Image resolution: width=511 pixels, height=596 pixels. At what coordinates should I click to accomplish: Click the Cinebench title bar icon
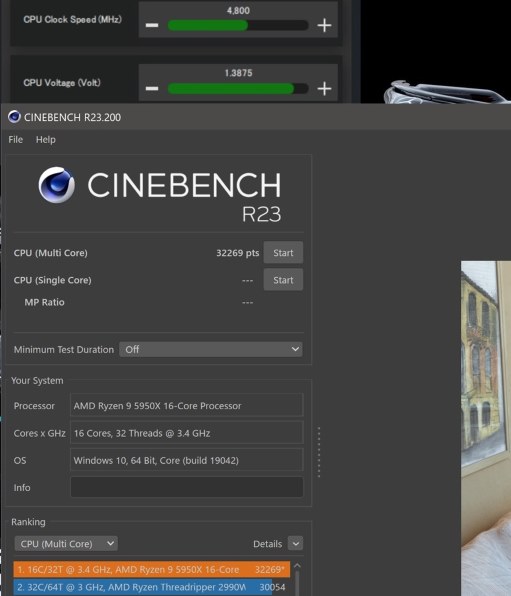[14, 117]
